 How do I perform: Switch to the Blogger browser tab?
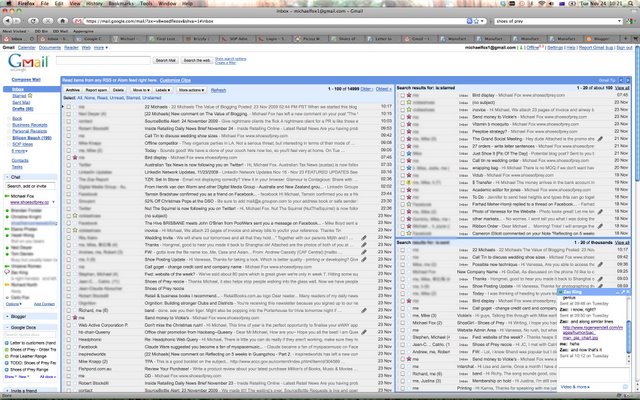point(602,39)
